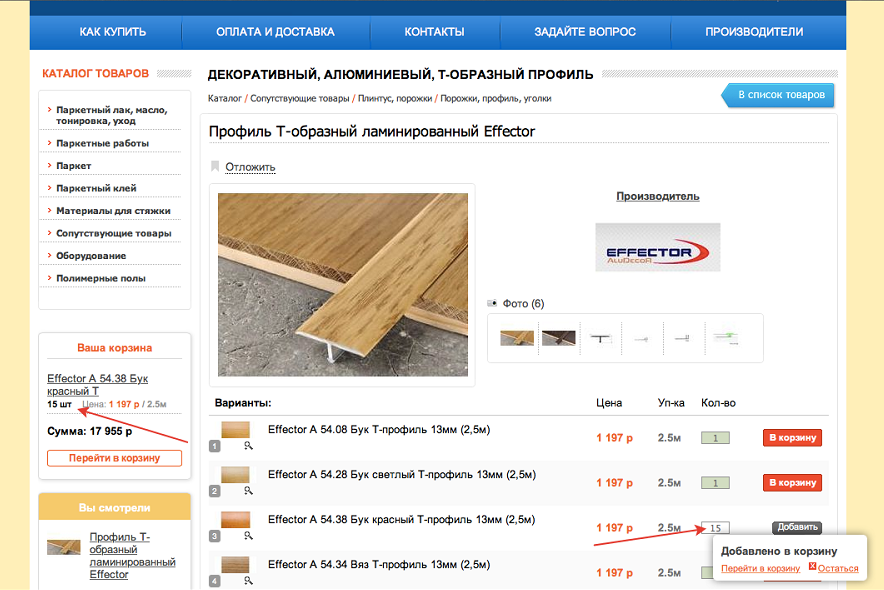The width and height of the screenshot is (884, 590).
Task: Click Effector A 54.08 Бук color swatch
Action: [236, 430]
